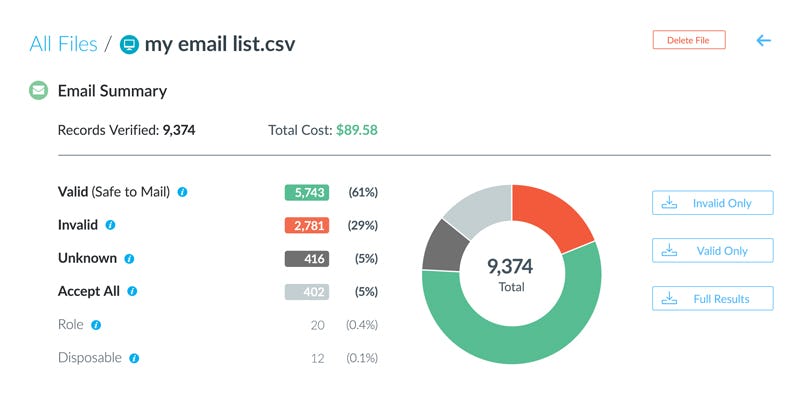The width and height of the screenshot is (800, 400).
Task: Open the All Files breadcrumb link
Action: click(x=63, y=44)
